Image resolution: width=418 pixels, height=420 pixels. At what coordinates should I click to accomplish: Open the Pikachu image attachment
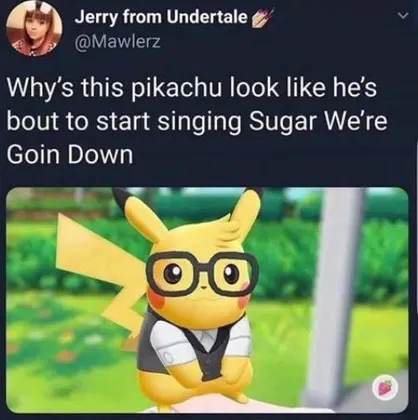click(x=207, y=300)
